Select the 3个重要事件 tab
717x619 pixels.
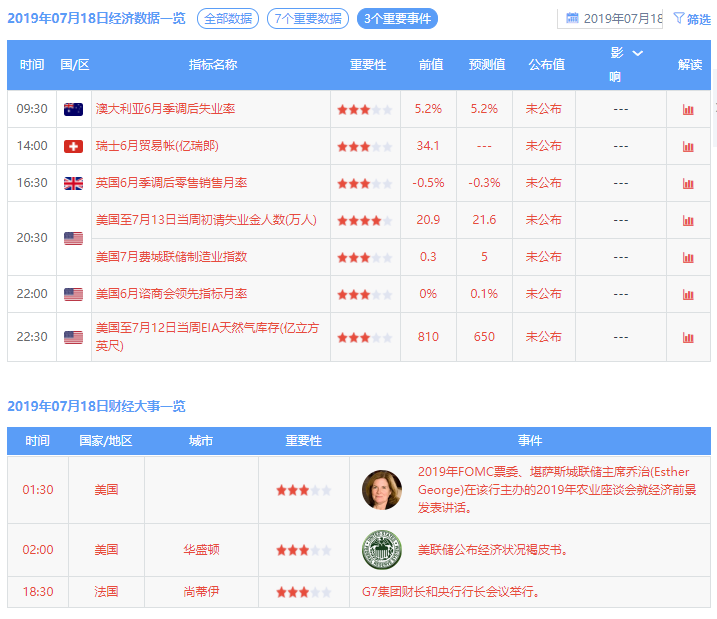pyautogui.click(x=397, y=18)
